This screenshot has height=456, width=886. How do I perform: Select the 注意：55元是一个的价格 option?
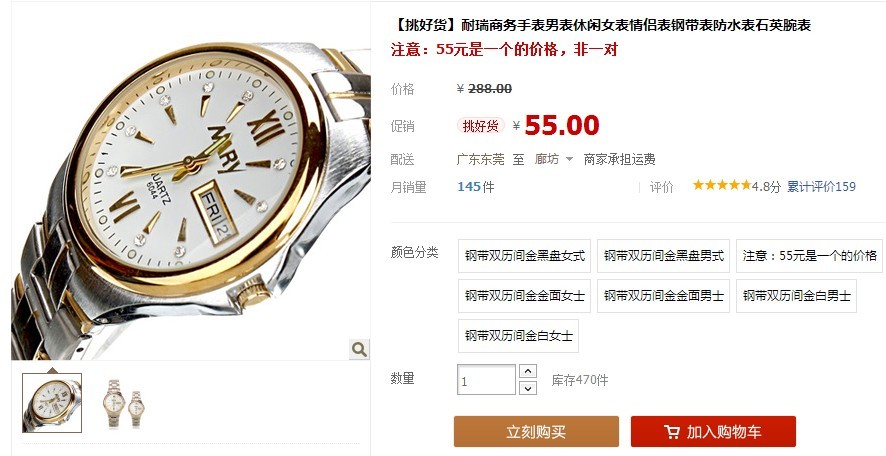[x=809, y=256]
